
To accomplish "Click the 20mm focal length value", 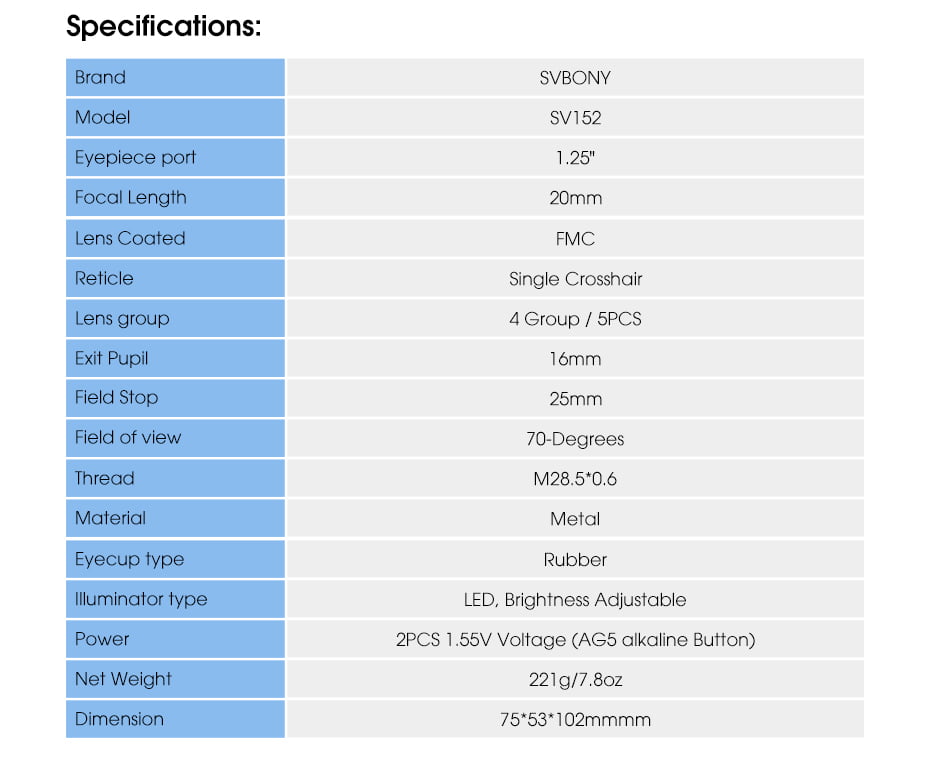I will 574,198.
